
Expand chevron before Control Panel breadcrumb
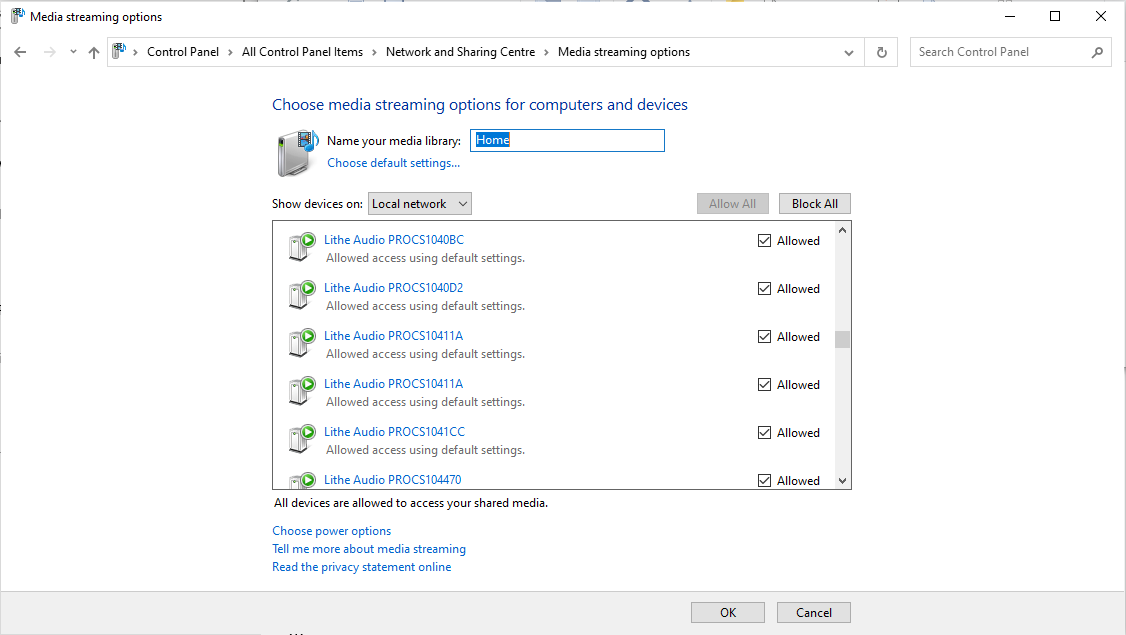pyautogui.click(x=135, y=52)
